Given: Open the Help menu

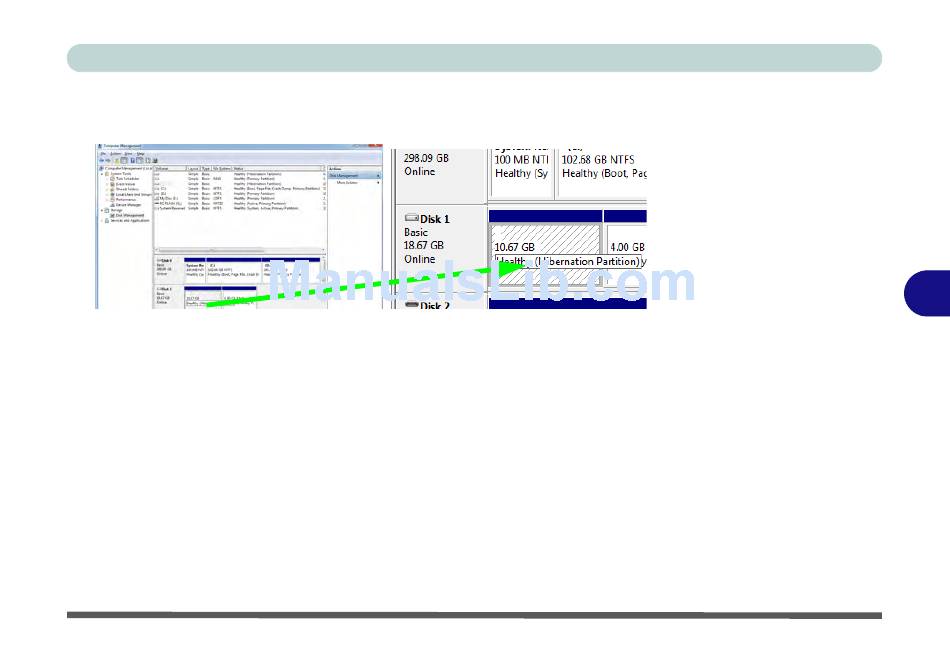Looking at the screenshot, I should coord(141,153).
